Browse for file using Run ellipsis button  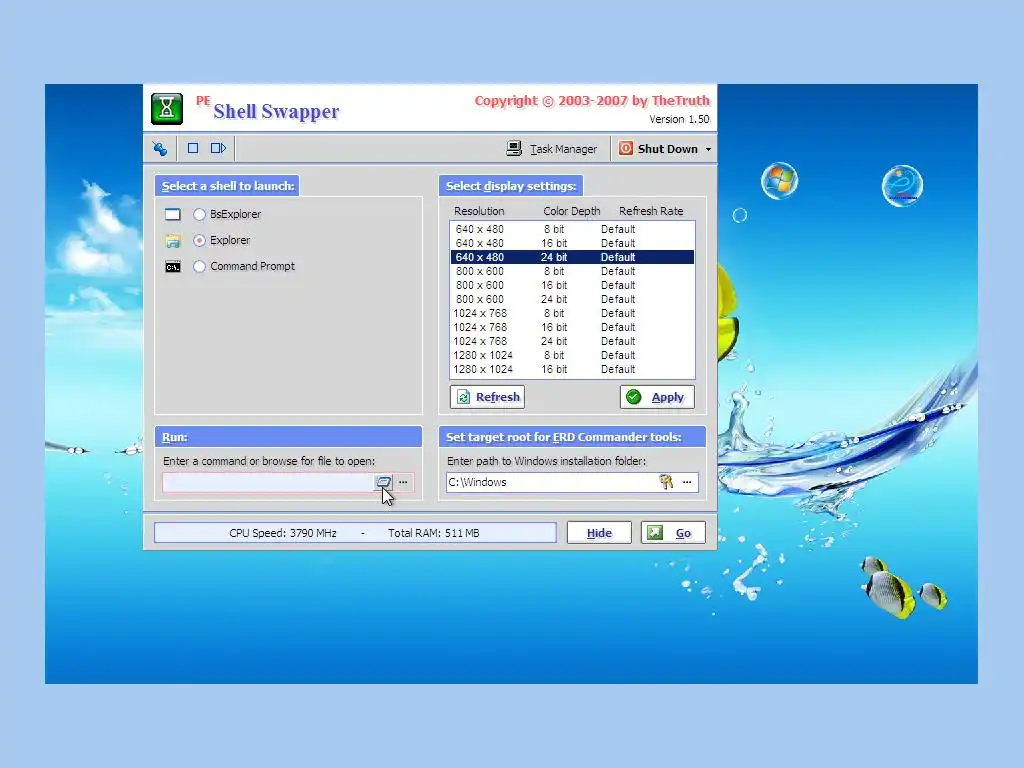click(x=404, y=483)
